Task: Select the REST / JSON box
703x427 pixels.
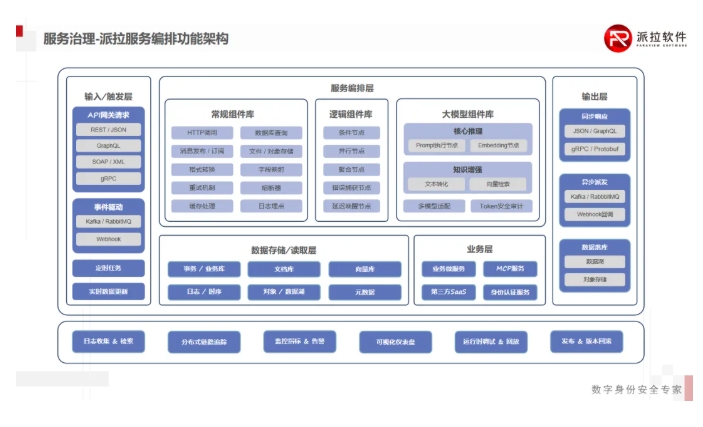Action: (x=108, y=130)
